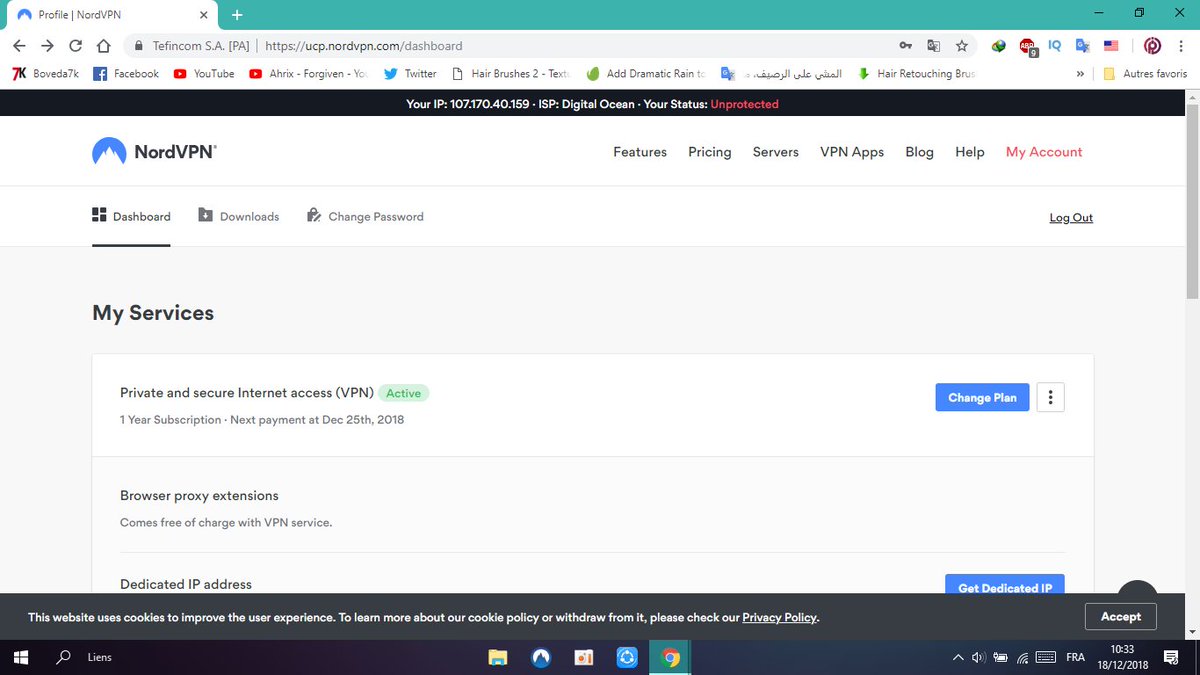Open the Features menu item
The height and width of the screenshot is (675, 1200).
point(640,152)
